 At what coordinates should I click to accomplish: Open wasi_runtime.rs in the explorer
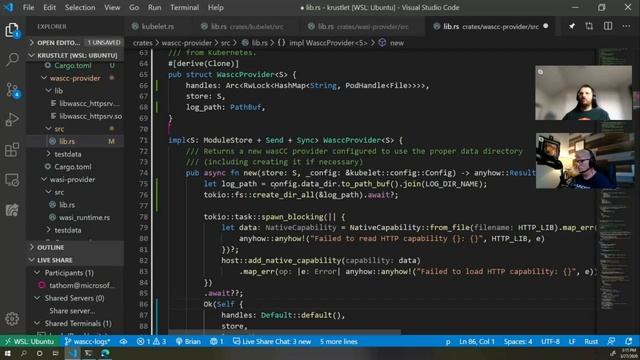click(x=75, y=217)
